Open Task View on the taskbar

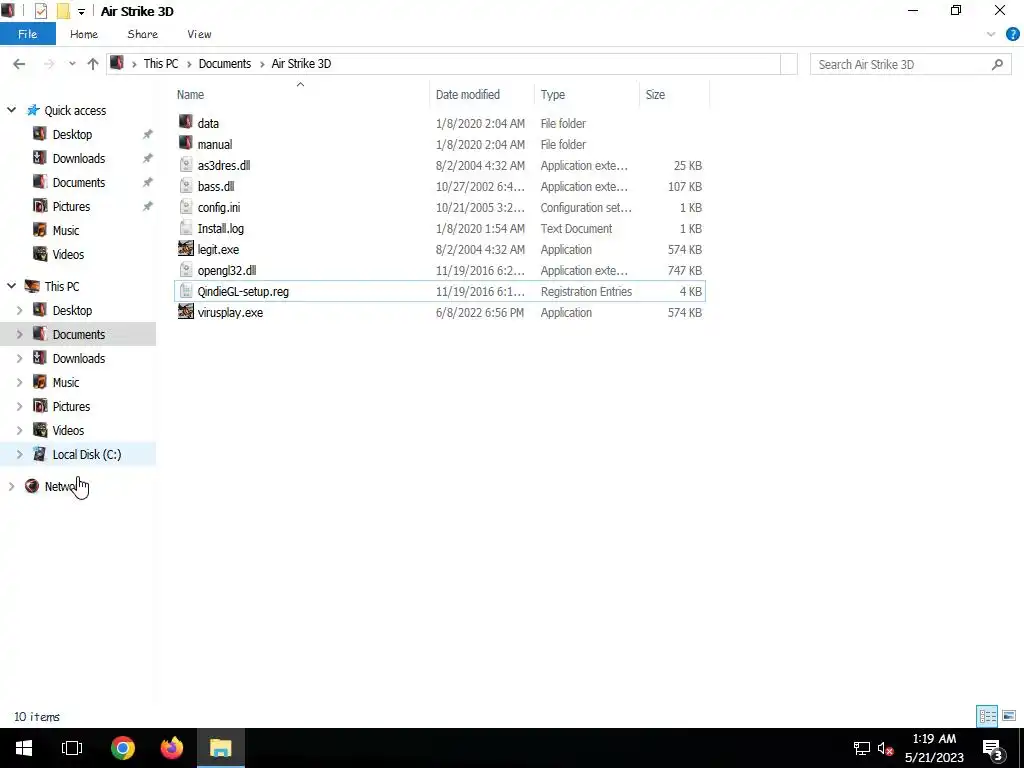[72, 748]
